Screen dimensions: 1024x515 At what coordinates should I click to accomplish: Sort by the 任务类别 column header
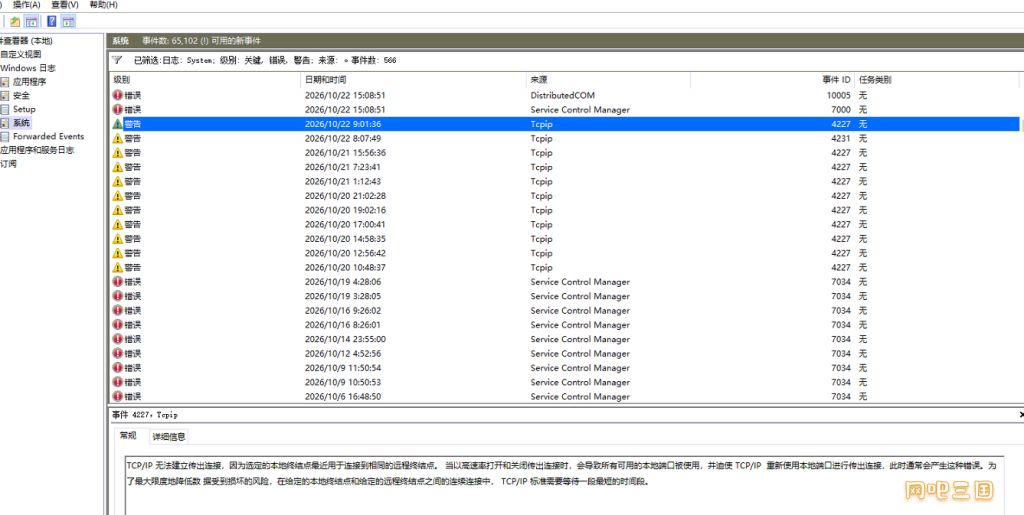[x=936, y=80]
